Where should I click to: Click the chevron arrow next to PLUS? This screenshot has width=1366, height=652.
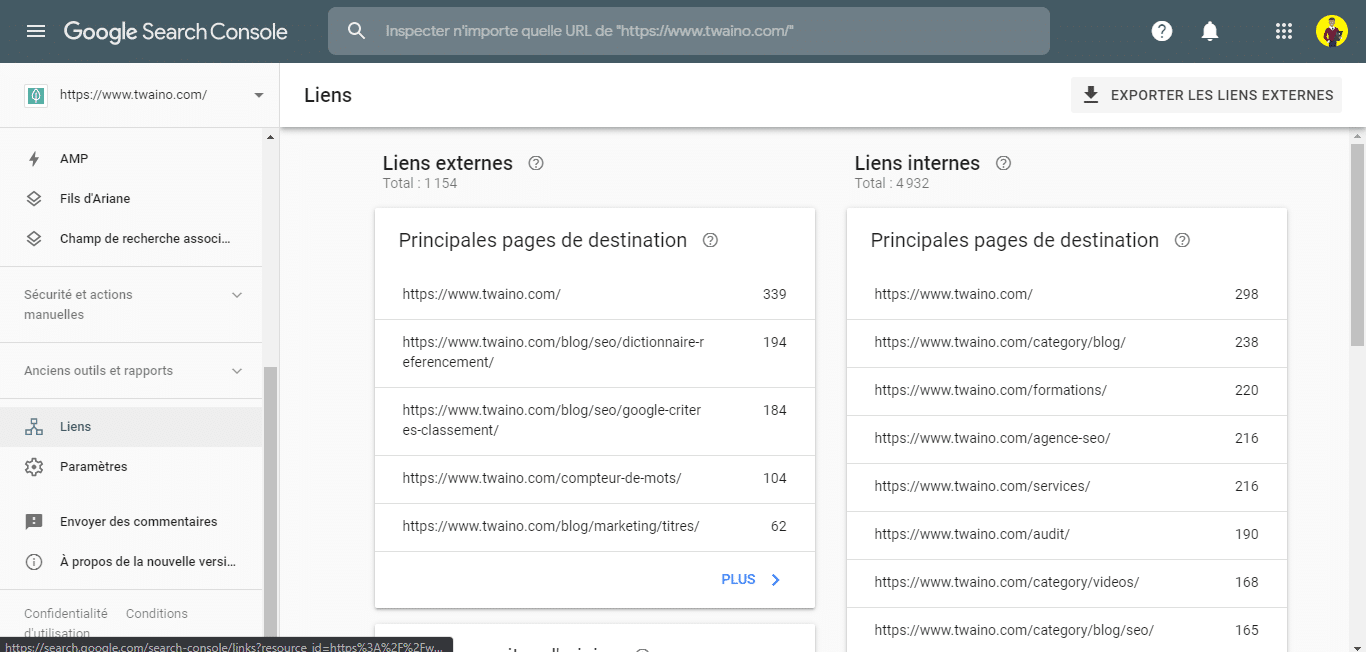[775, 579]
